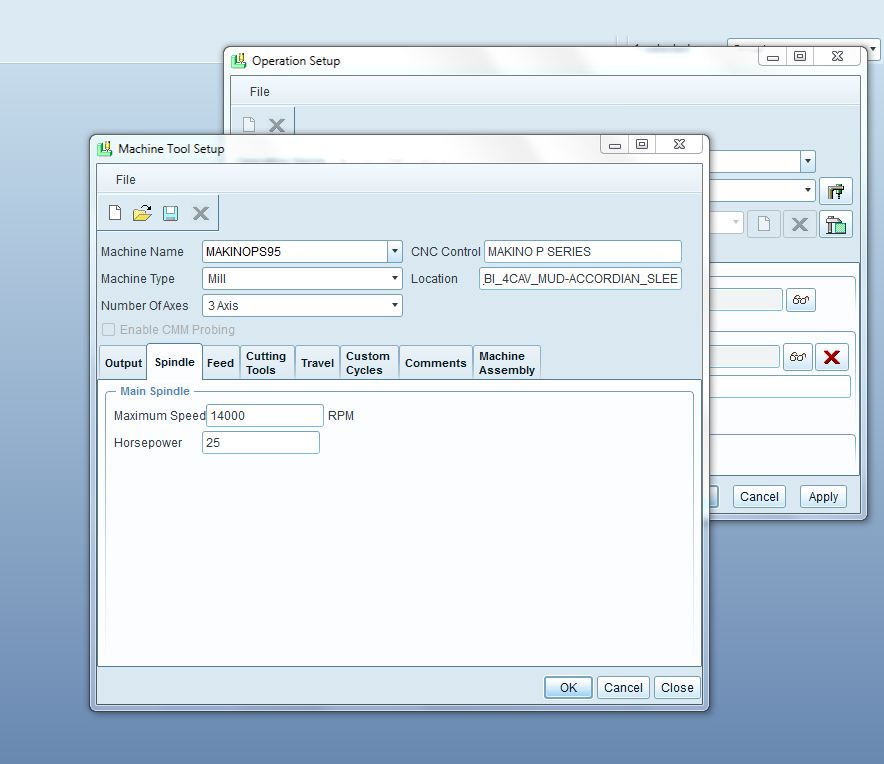The image size is (884, 764).
Task: Open machine file with the folder icon
Action: point(142,213)
